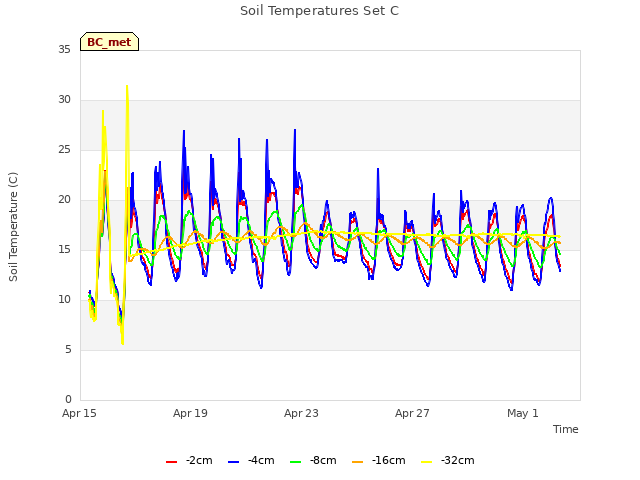This screenshot has height=480, width=640.
Task: Click the yellow -32cm legend swatch
Action: click(x=426, y=462)
